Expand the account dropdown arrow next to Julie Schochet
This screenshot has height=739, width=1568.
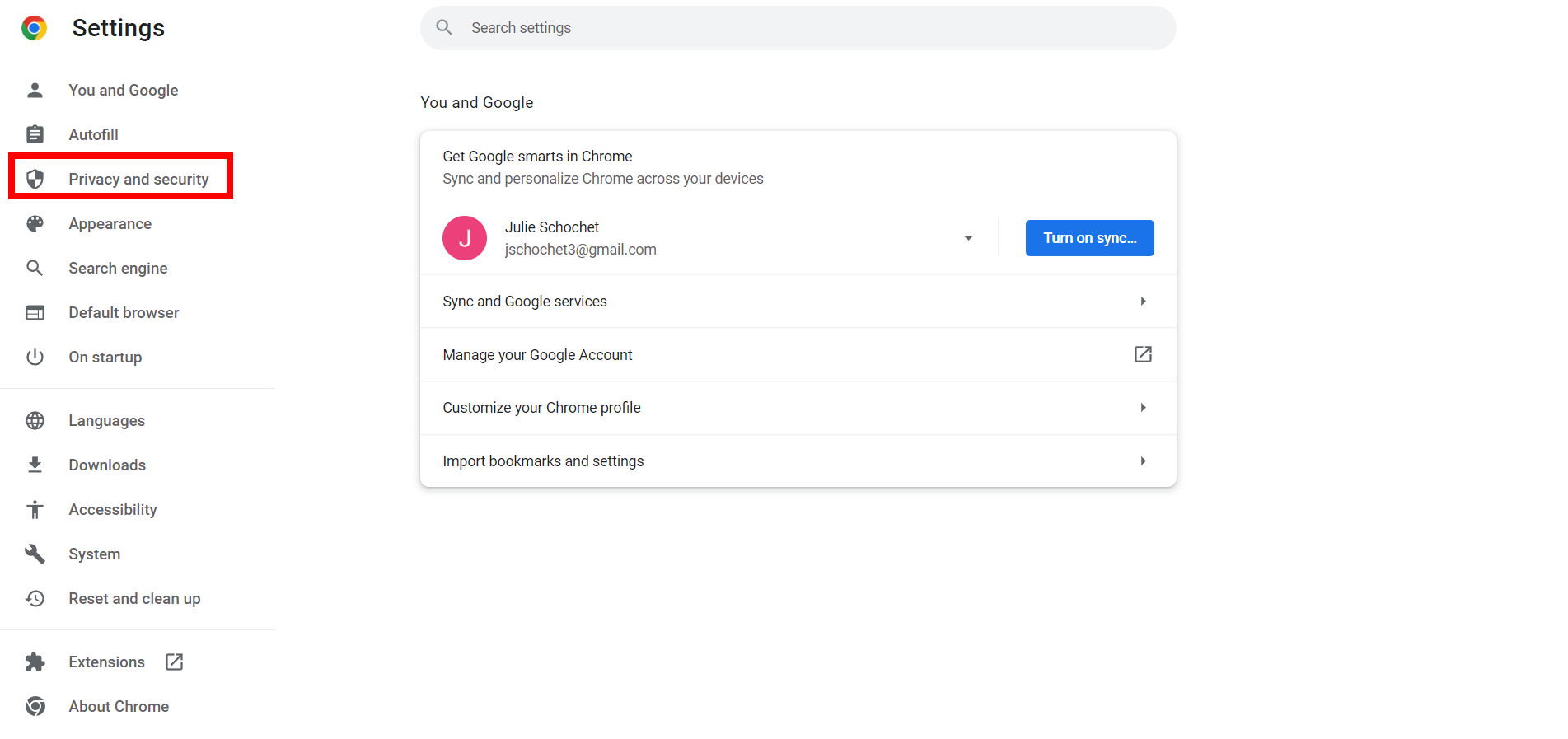(x=968, y=238)
